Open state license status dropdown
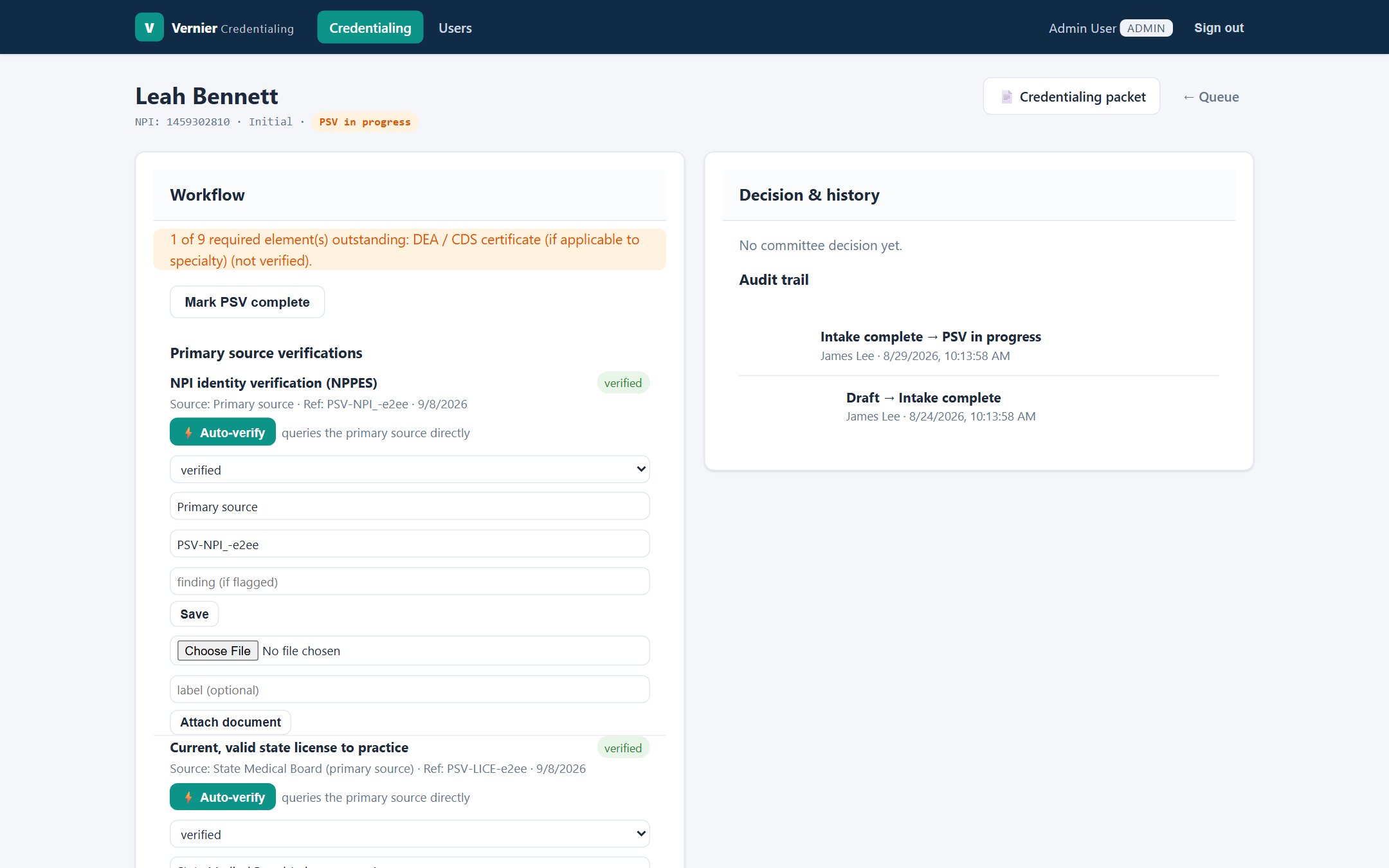Screen dimensions: 1389x868 (410, 834)
